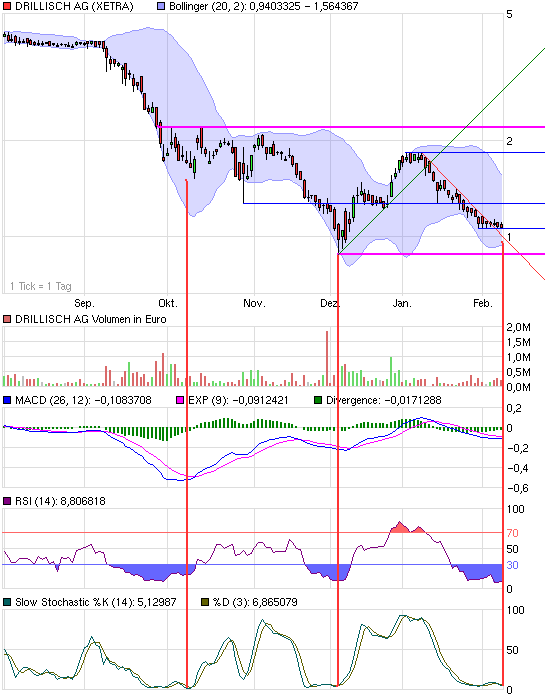Click the MACD axis 0,2 label

515,408
